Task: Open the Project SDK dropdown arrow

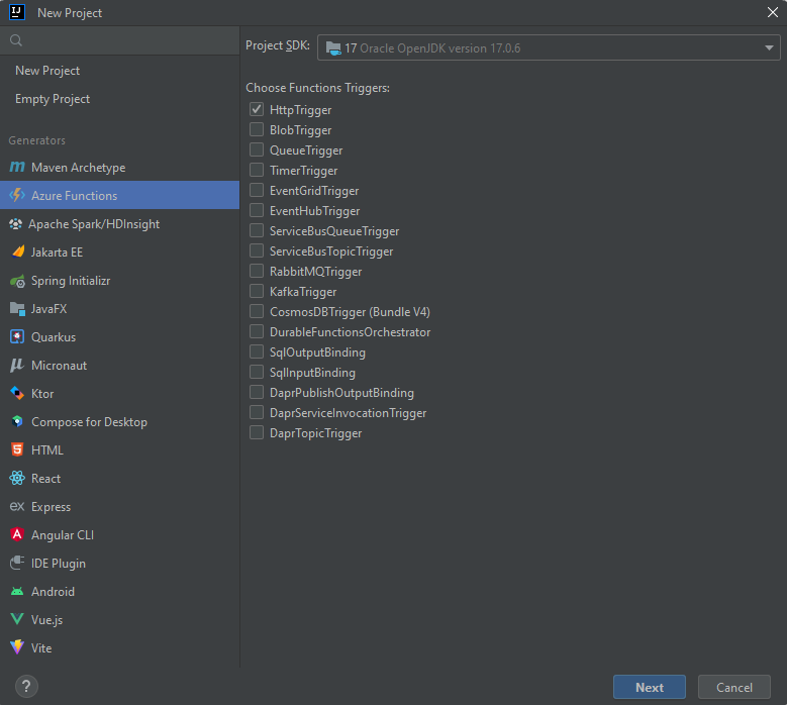Action: (x=769, y=48)
